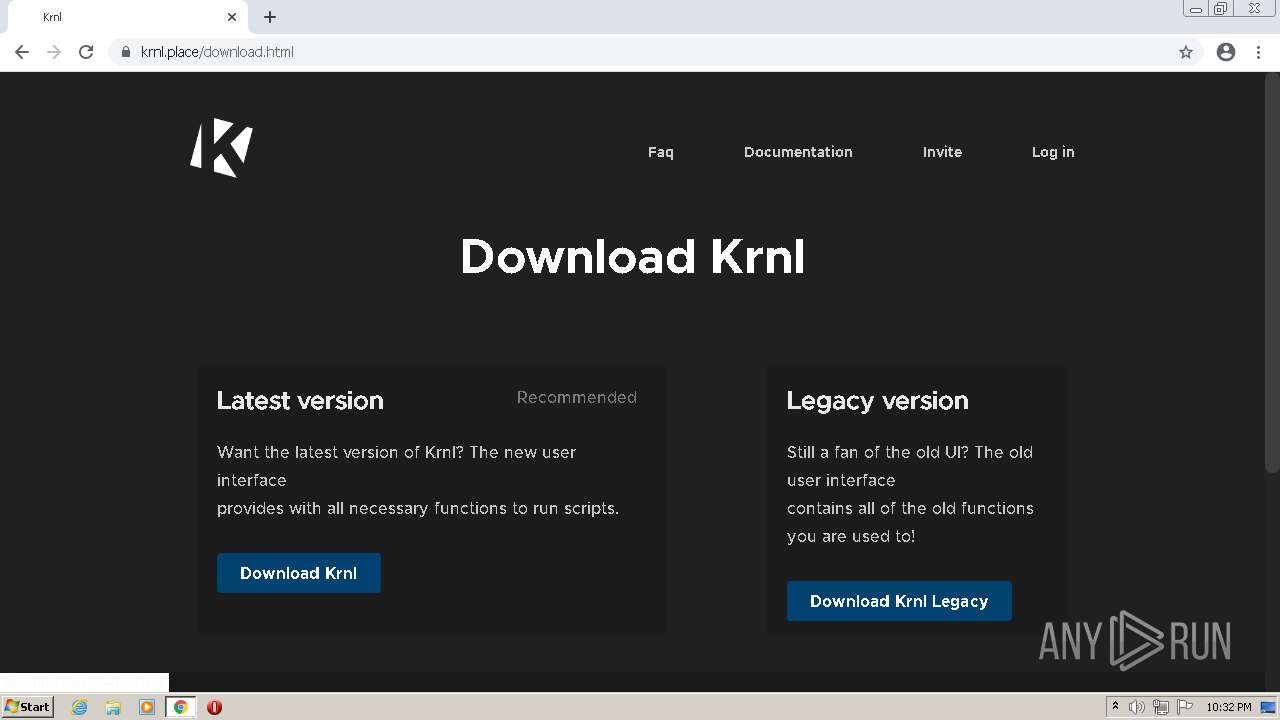This screenshot has height=720, width=1280.
Task: Click the show desktop tray icon
Action: coord(1269,707)
